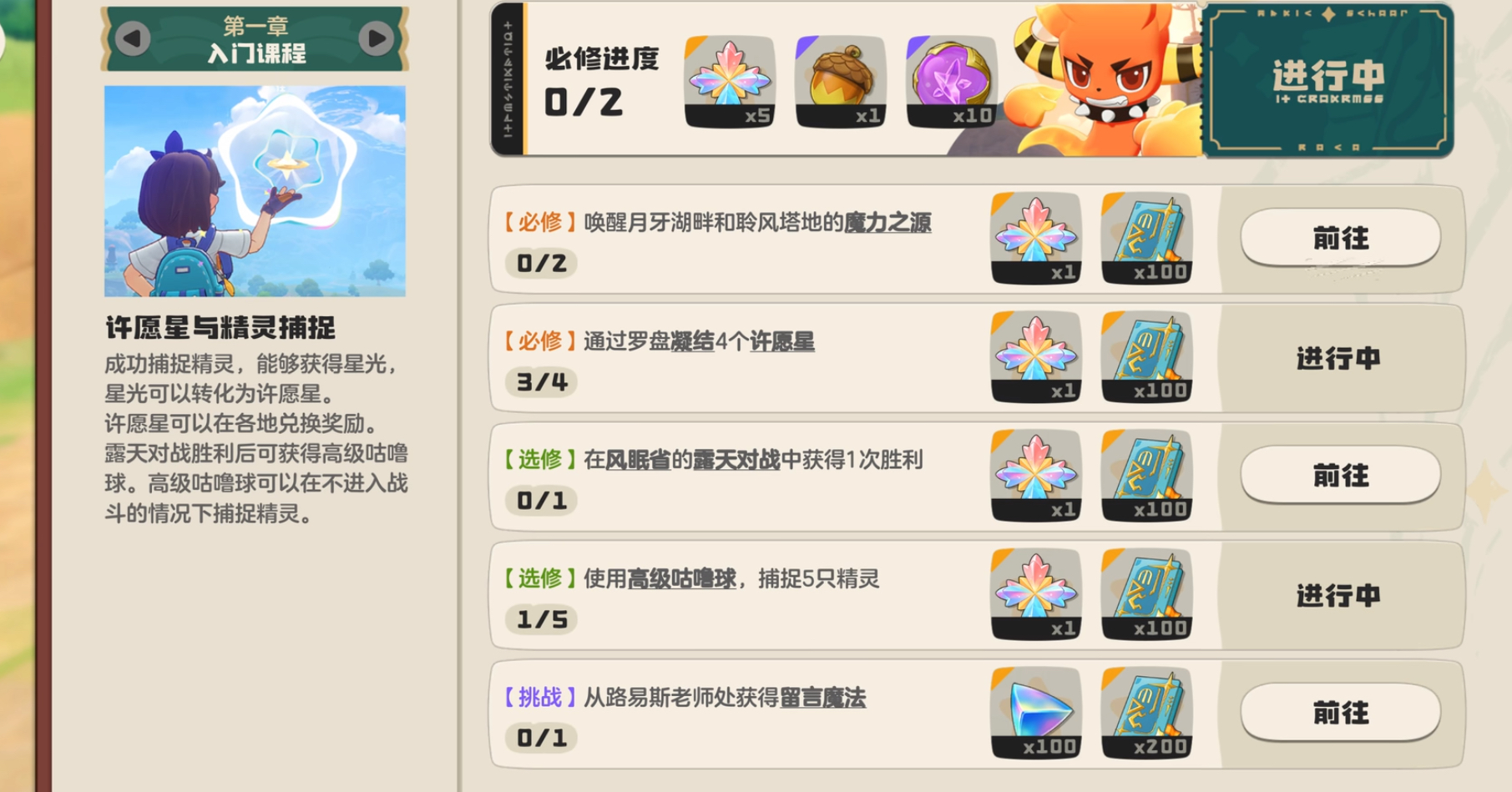This screenshot has width=1512, height=792.
Task: Click 前往 for the 魔力之源 task
Action: pos(1340,239)
